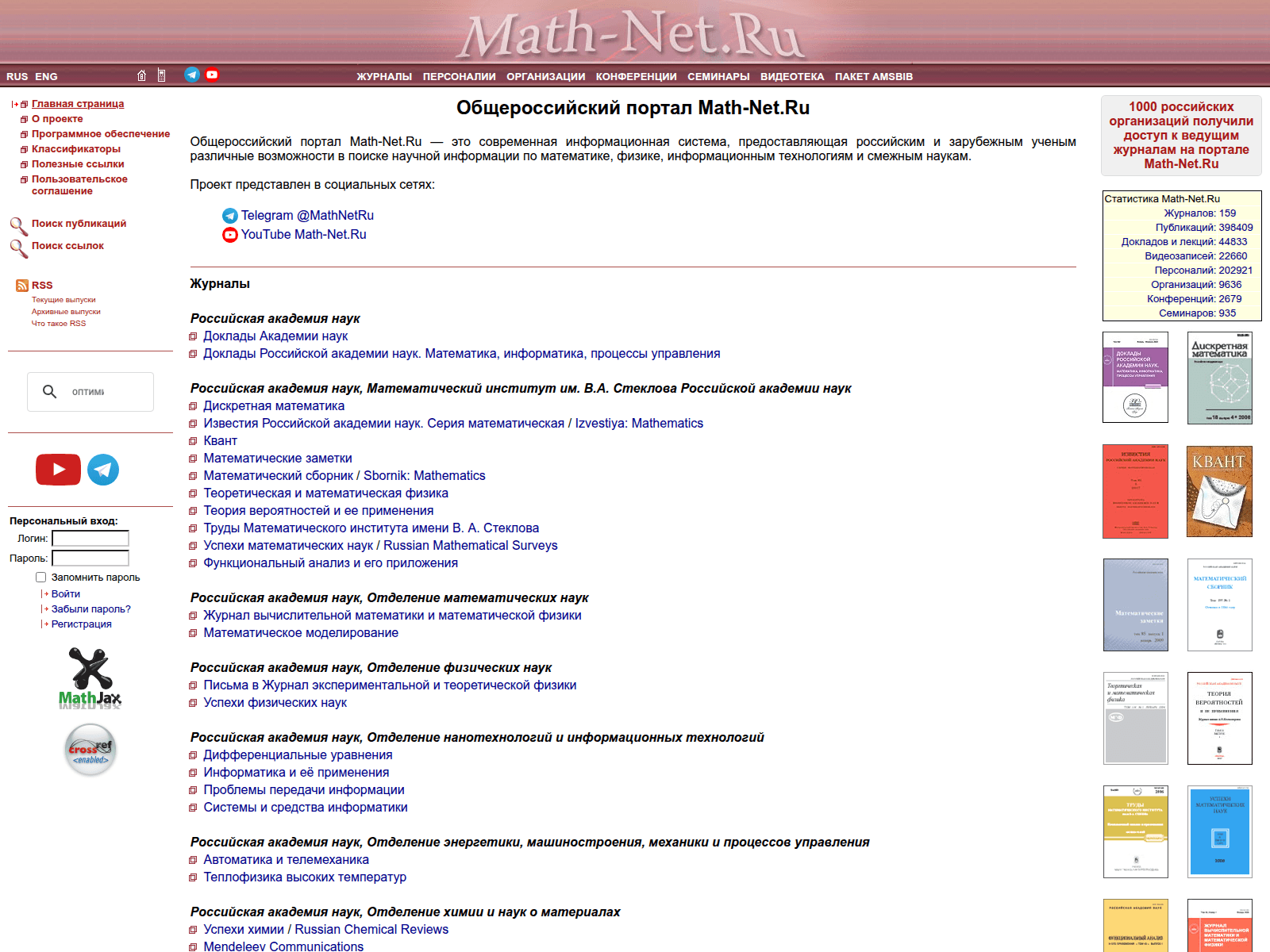Switch language to ENG
Image resolution: width=1270 pixels, height=952 pixels.
46,77
